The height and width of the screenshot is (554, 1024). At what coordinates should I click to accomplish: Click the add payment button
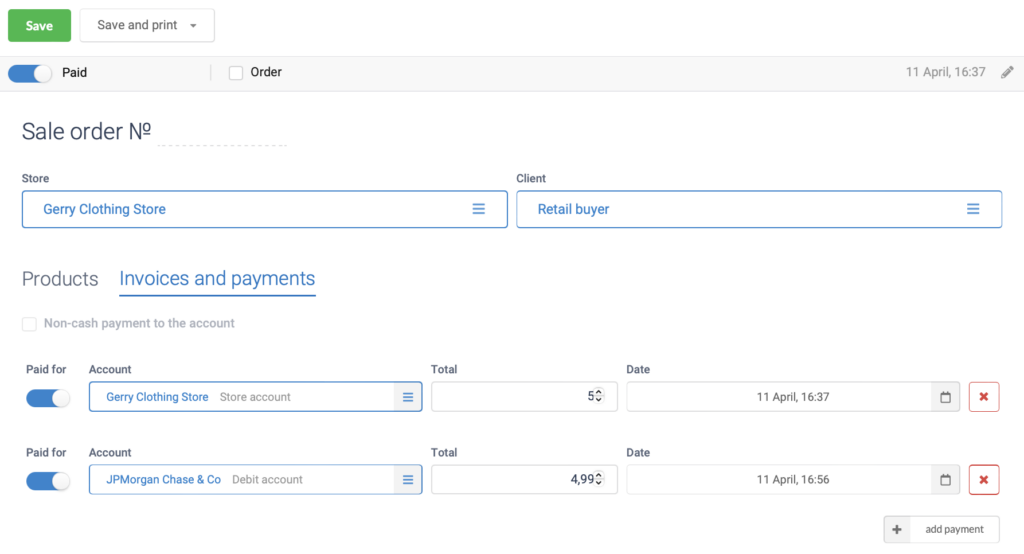pos(941,529)
